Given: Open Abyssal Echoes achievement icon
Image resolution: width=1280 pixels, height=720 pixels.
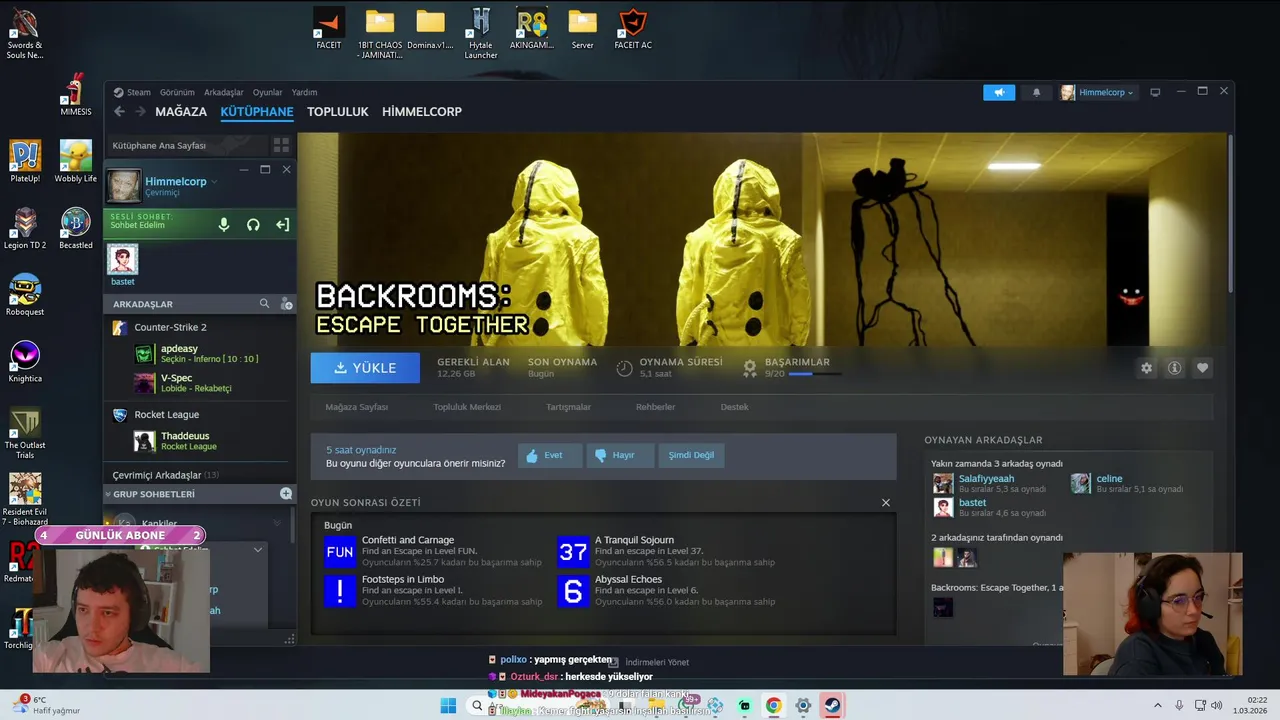Looking at the screenshot, I should pyautogui.click(x=573, y=591).
